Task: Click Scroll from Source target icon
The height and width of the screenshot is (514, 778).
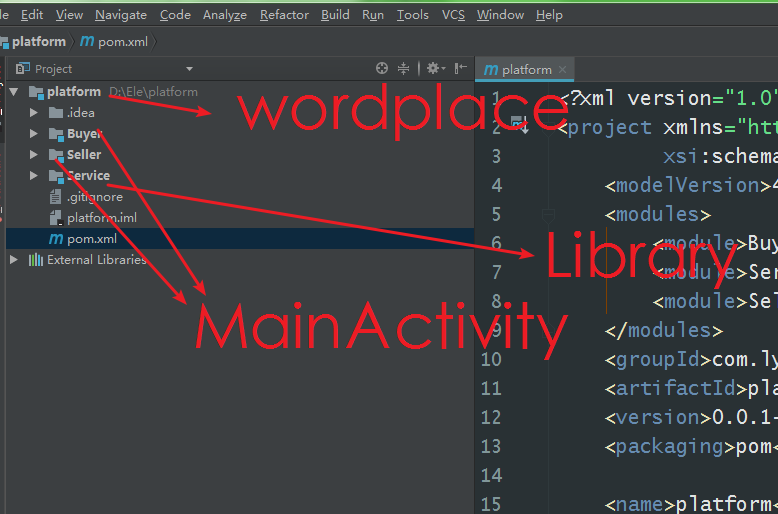Action: 382,68
